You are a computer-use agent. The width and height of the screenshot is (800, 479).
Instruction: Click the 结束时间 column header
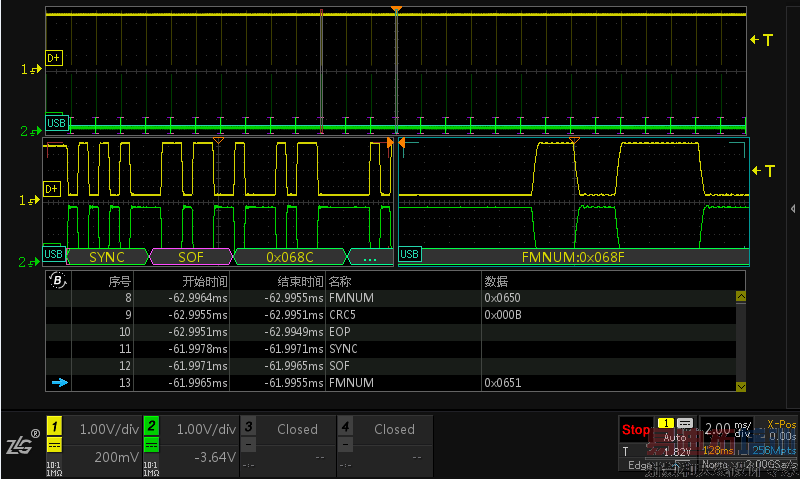pyautogui.click(x=301, y=282)
